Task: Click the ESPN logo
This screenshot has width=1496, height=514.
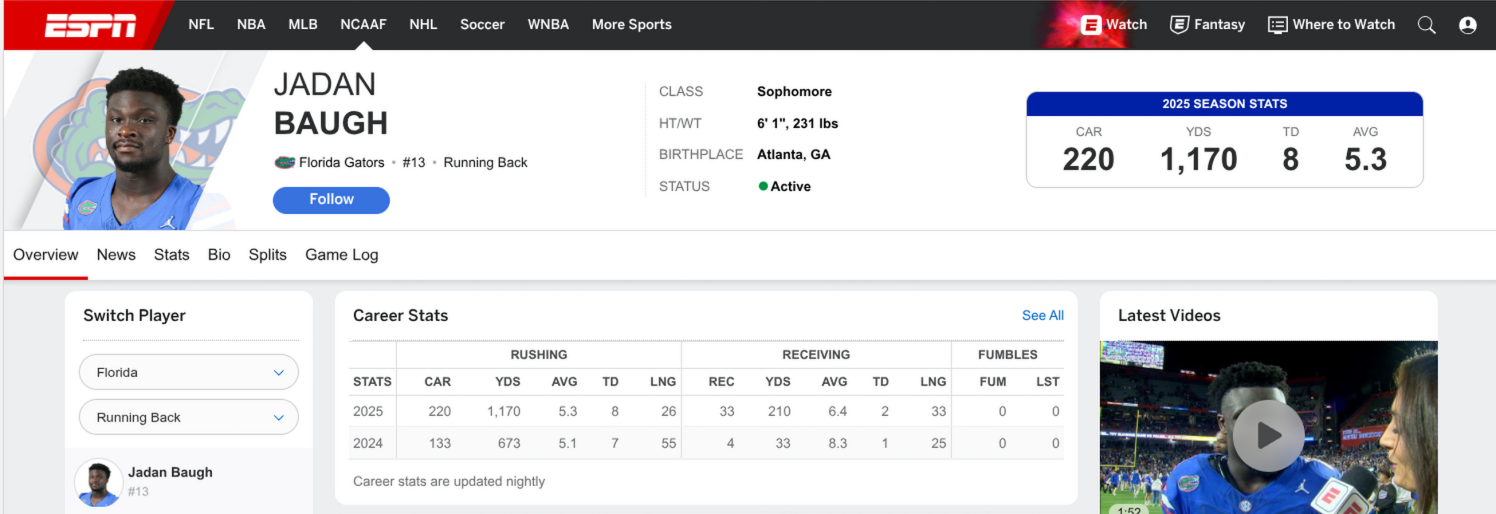Action: 90,25
